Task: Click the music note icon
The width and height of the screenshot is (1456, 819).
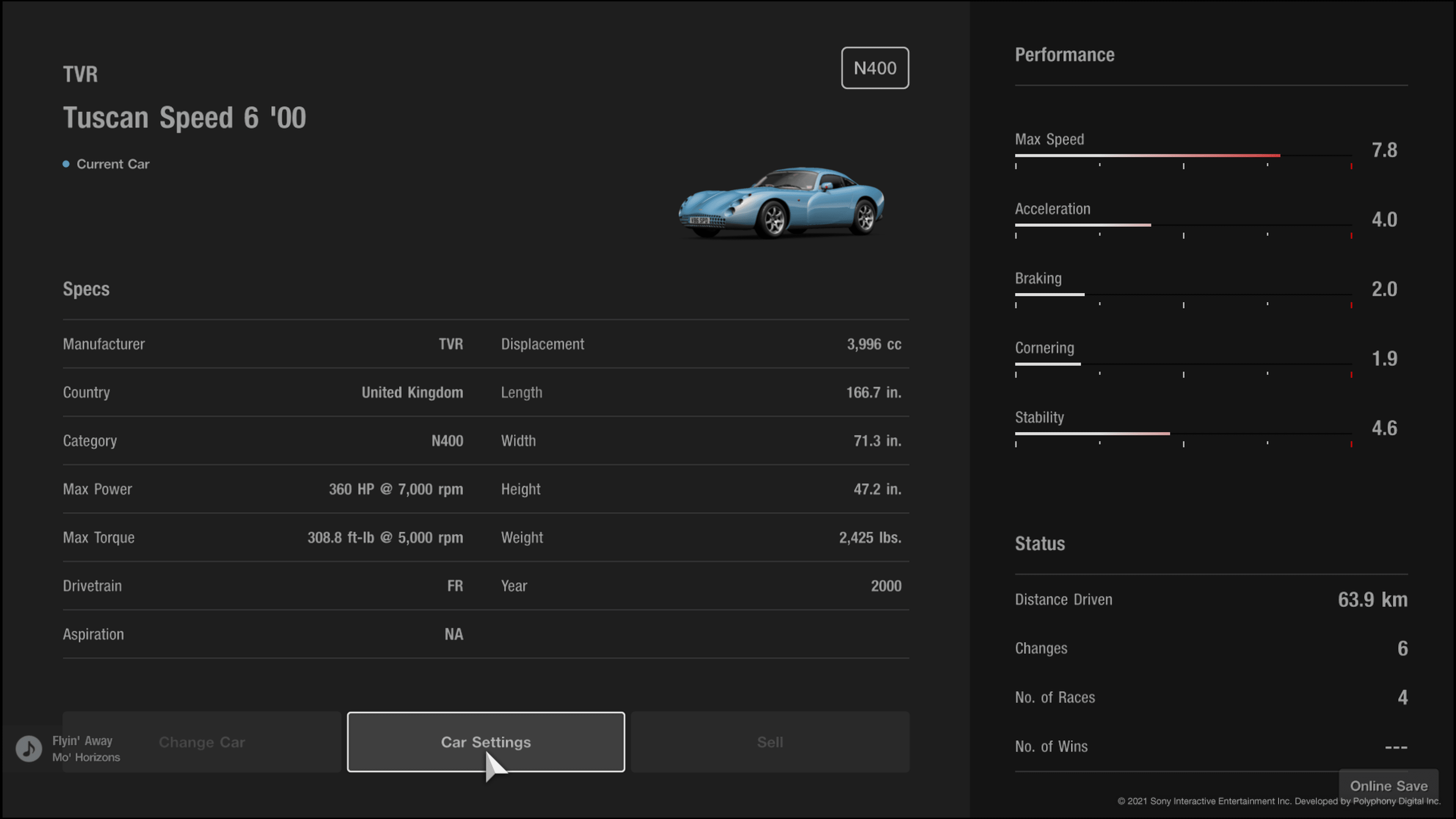Action: (29, 748)
